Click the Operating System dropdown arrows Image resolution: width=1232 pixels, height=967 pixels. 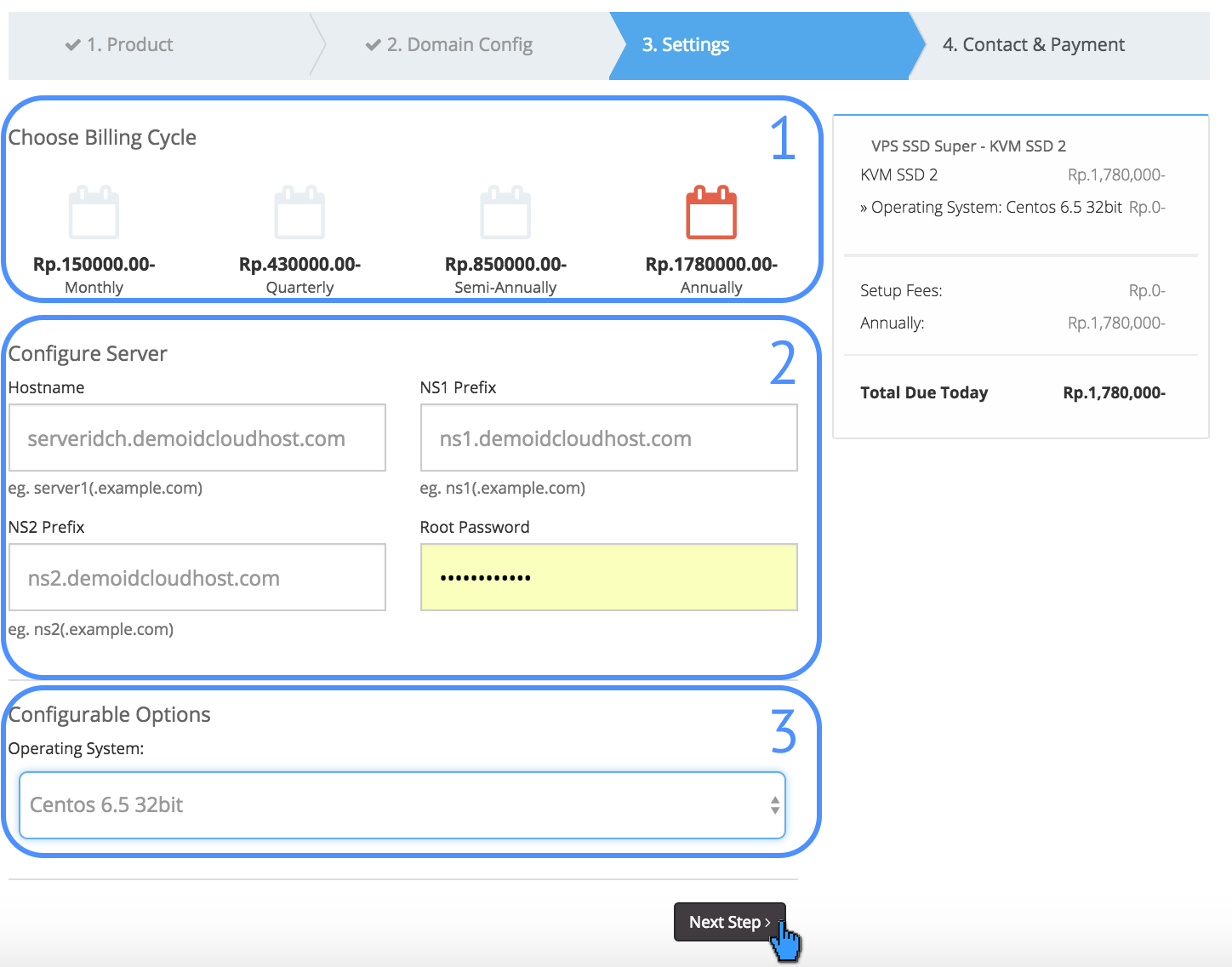tap(774, 805)
